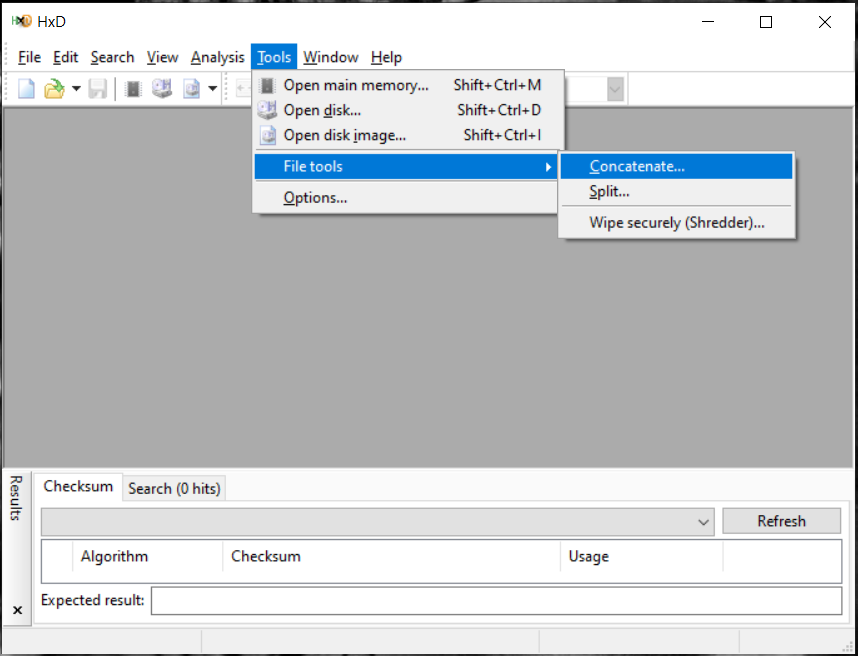Expand the Open file recent dropdown arrow
The width and height of the screenshot is (858, 656).
pyautogui.click(x=76, y=88)
